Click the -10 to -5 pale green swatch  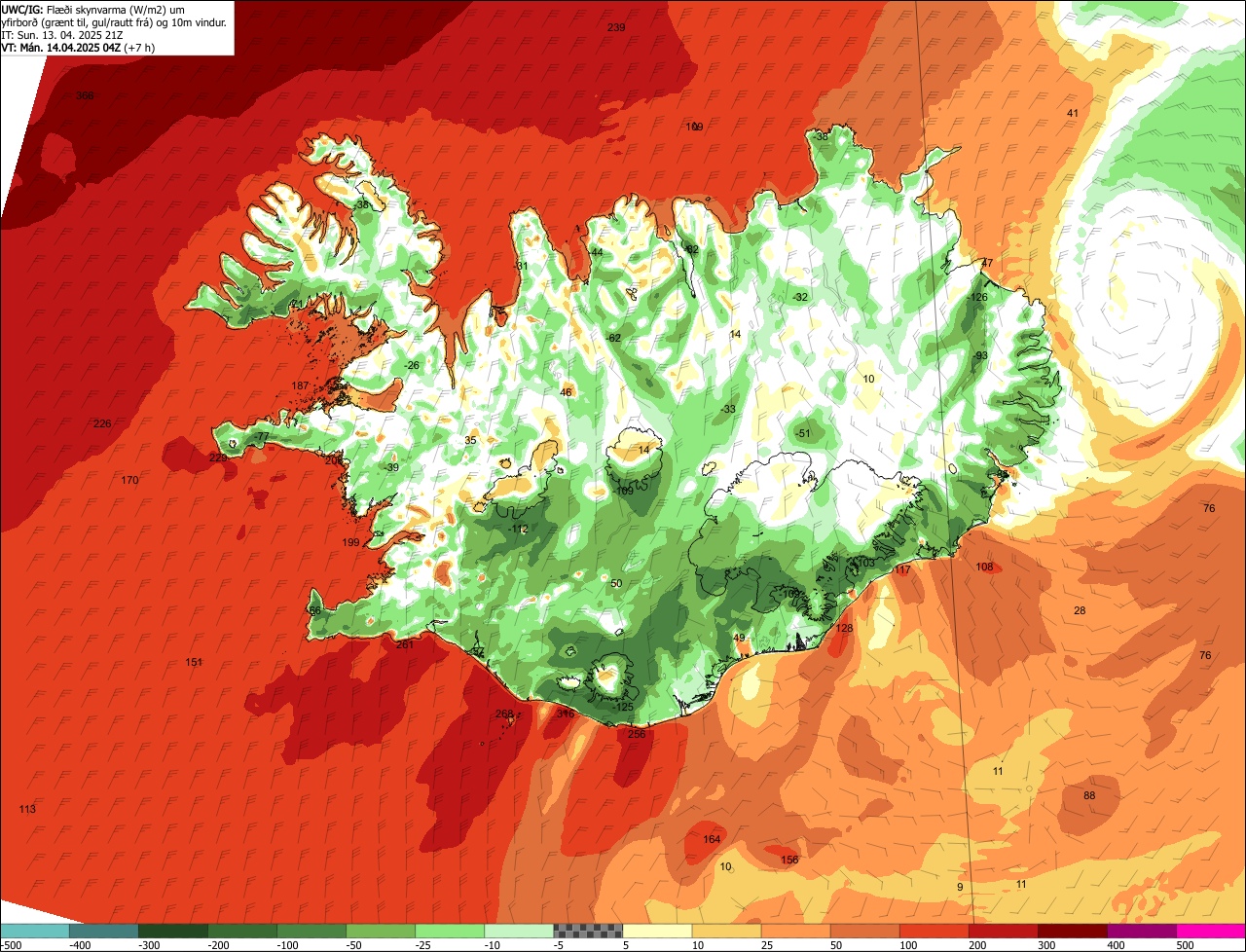pos(519,931)
